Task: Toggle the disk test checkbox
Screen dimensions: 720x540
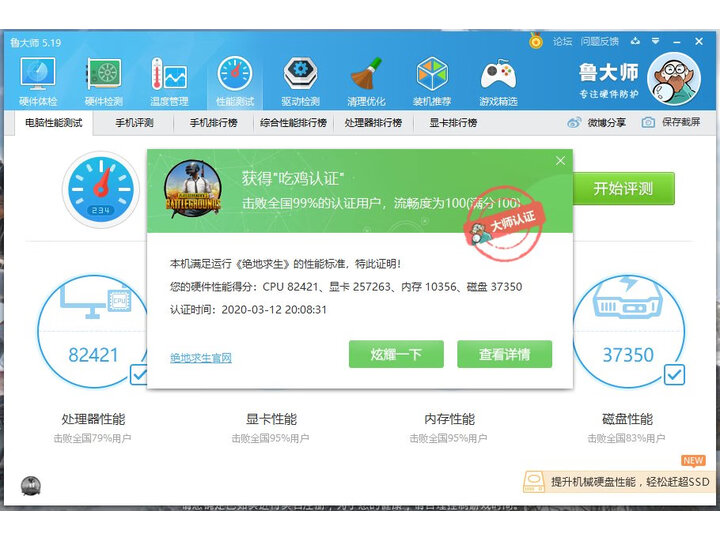Action: click(x=674, y=375)
